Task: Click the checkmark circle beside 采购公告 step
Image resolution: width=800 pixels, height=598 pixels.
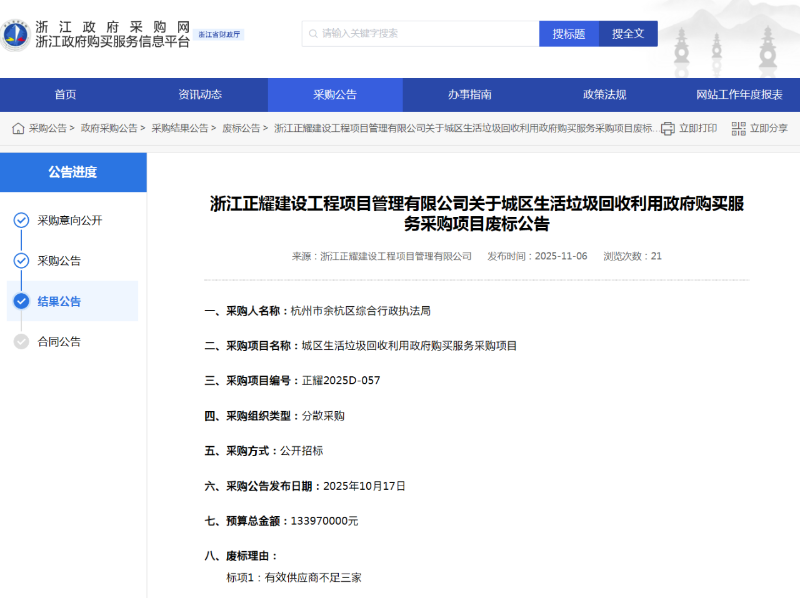Action: pyautogui.click(x=22, y=261)
